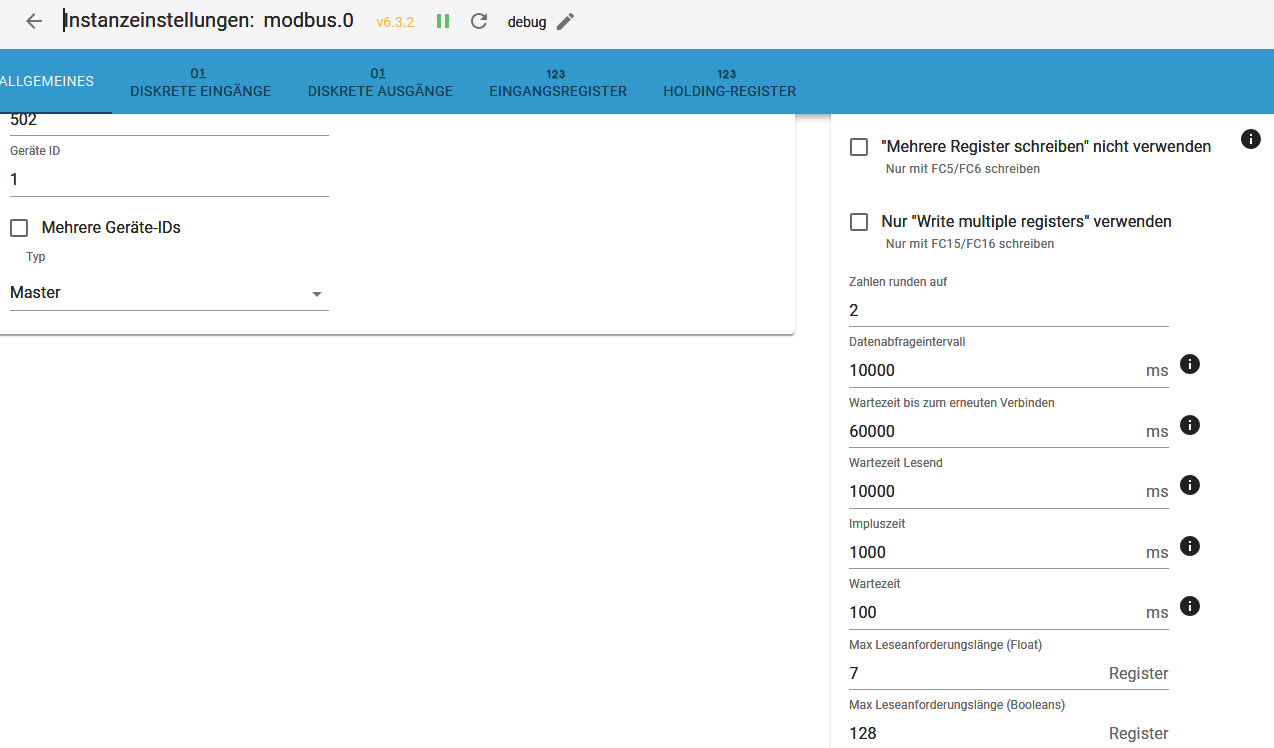The width and height of the screenshot is (1274, 748).
Task: Show info icon for Wartezeit Lesend
Action: point(1189,485)
